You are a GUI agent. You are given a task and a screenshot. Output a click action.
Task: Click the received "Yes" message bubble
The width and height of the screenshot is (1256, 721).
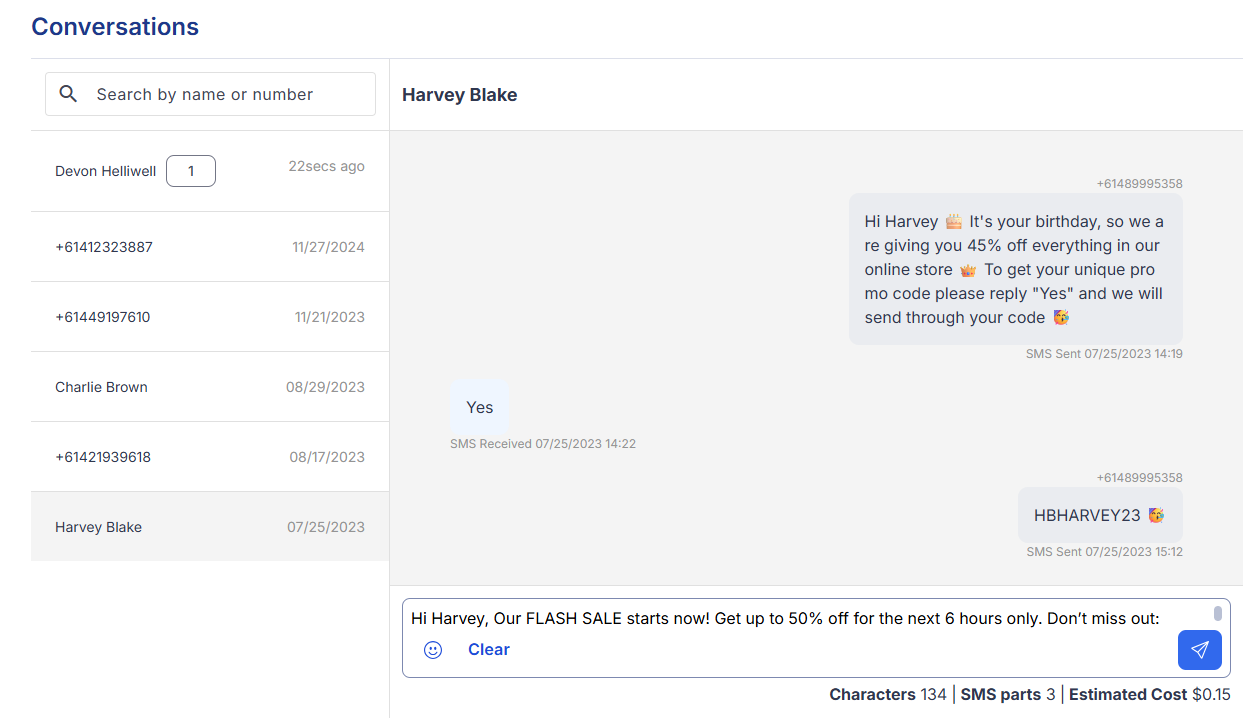pos(479,407)
